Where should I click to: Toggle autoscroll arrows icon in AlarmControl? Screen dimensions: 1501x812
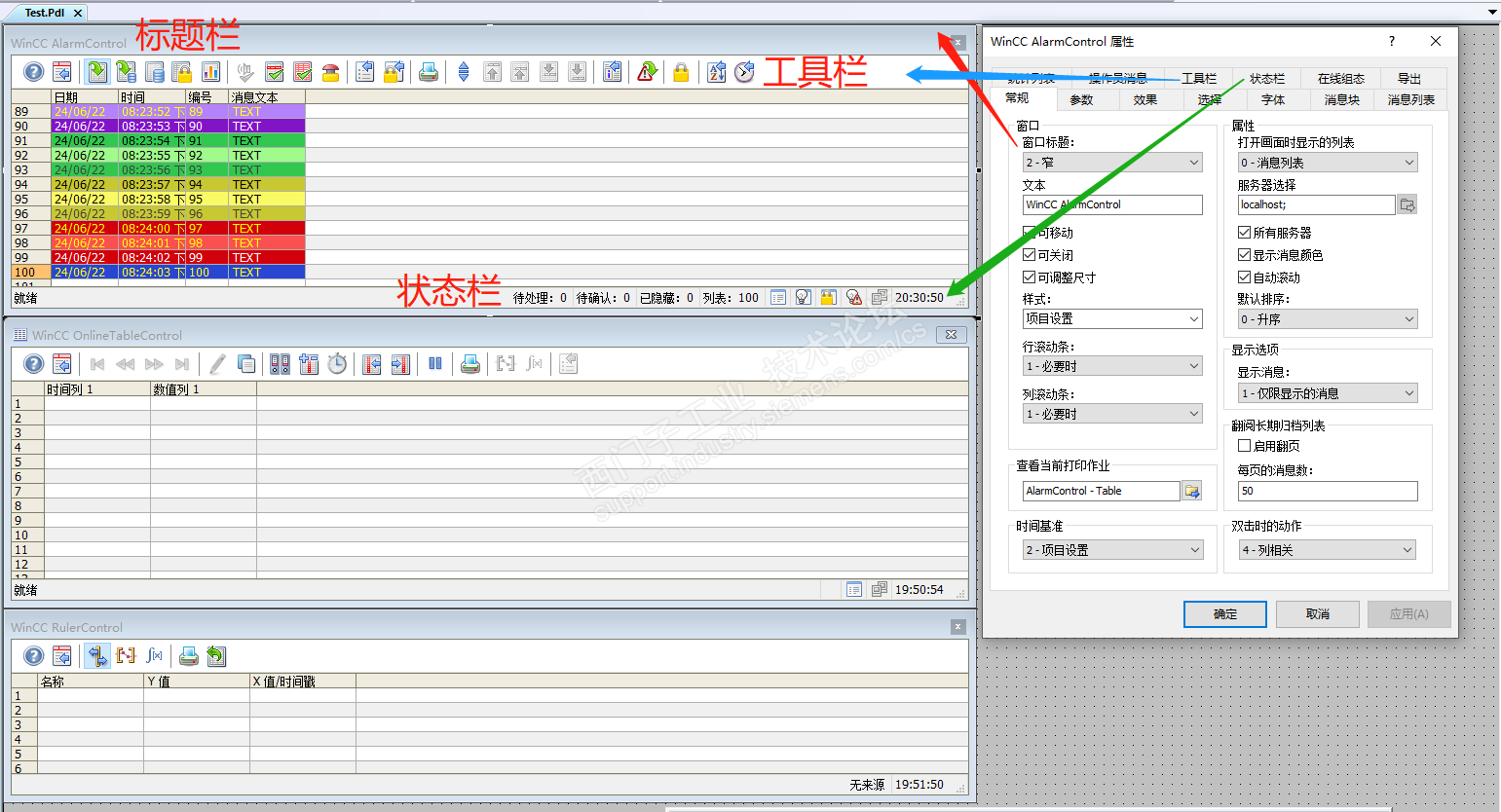click(x=464, y=72)
